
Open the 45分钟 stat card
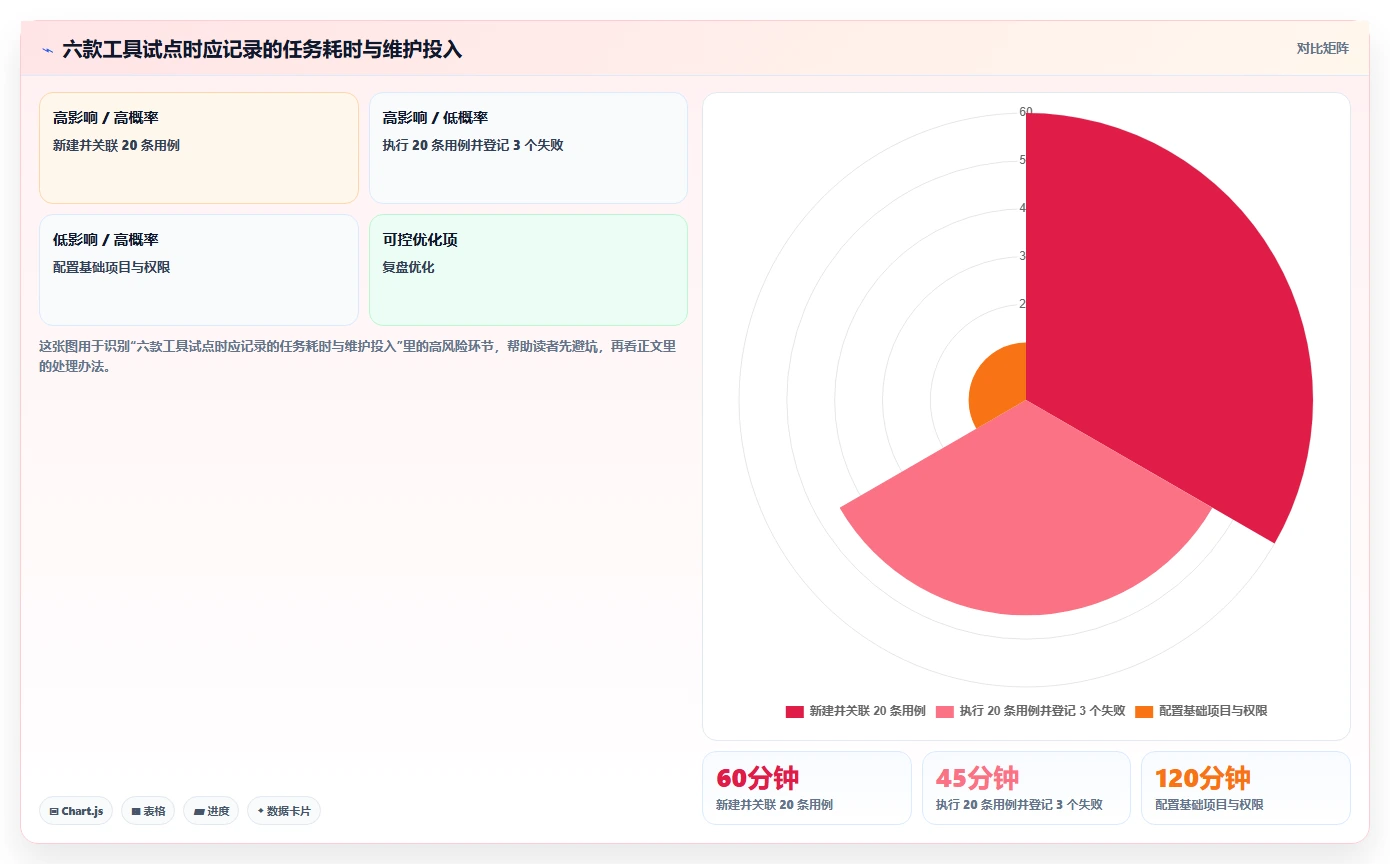[x=1026, y=788]
